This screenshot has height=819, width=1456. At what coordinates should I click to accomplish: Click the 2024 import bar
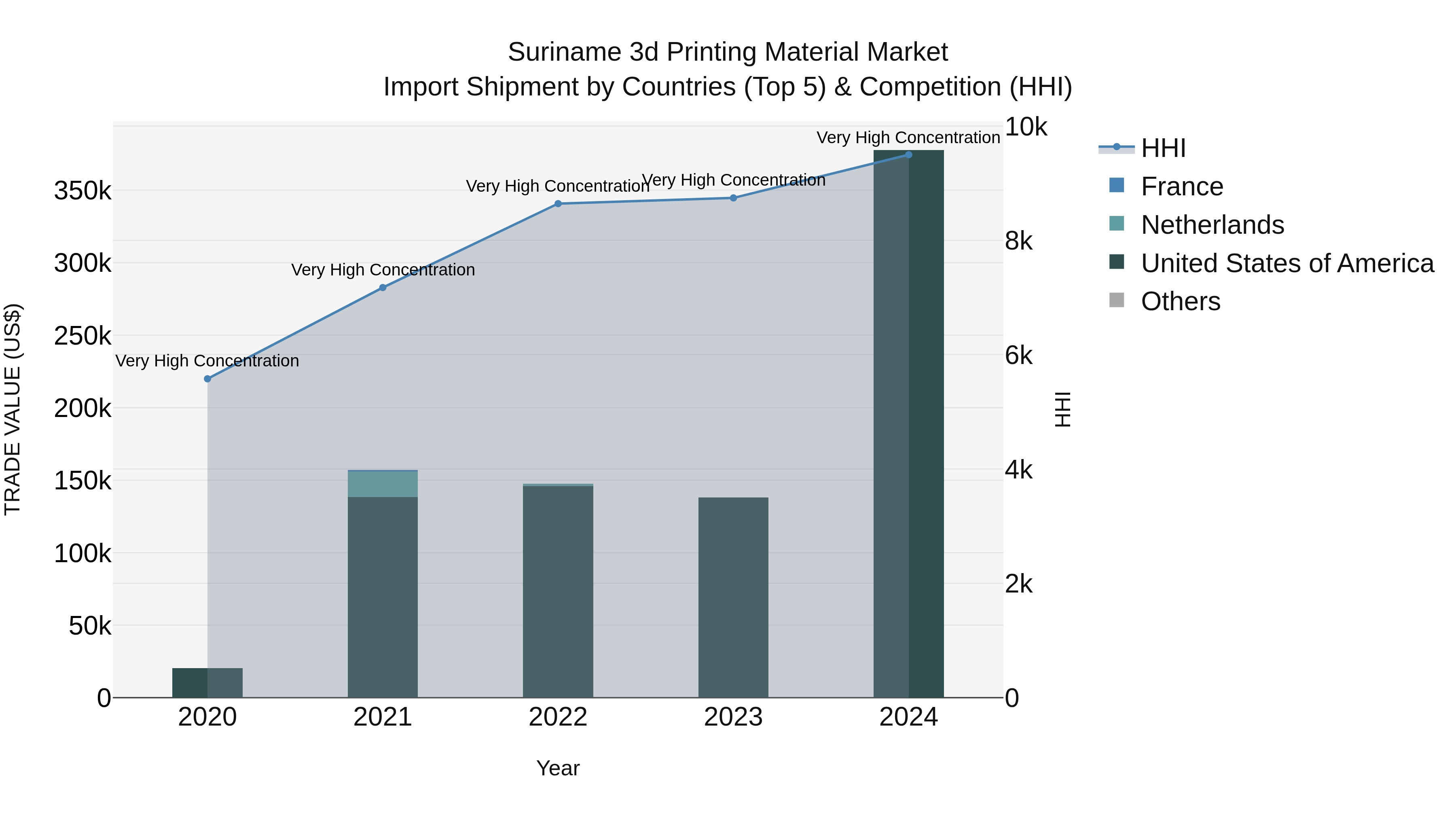click(x=909, y=424)
